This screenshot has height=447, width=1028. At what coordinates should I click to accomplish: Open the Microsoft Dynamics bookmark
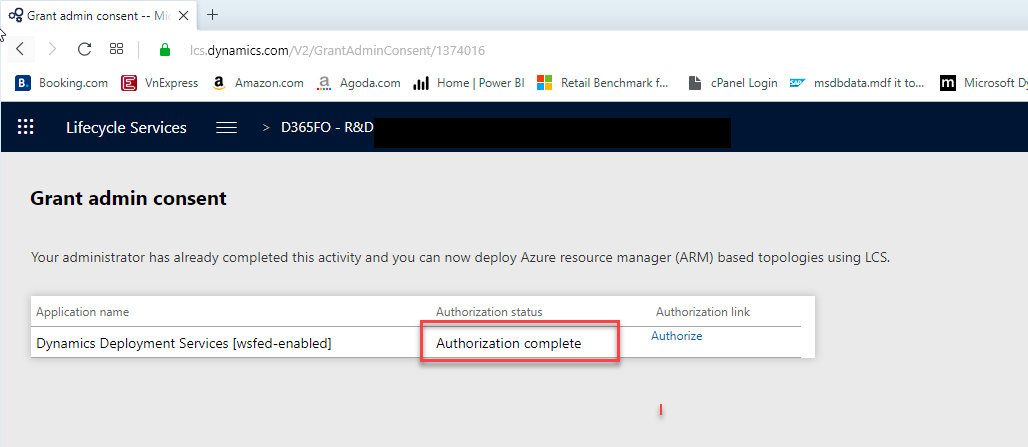point(983,83)
